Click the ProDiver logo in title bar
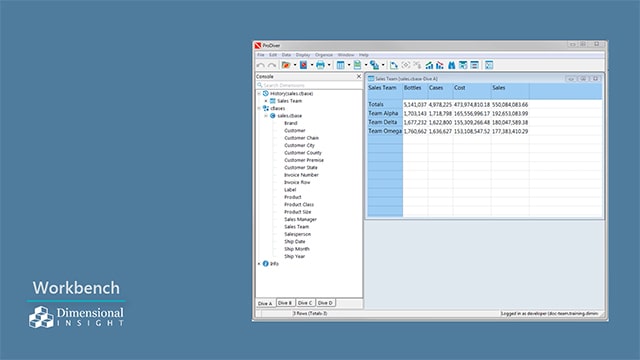The width and height of the screenshot is (640, 360). coord(258,45)
